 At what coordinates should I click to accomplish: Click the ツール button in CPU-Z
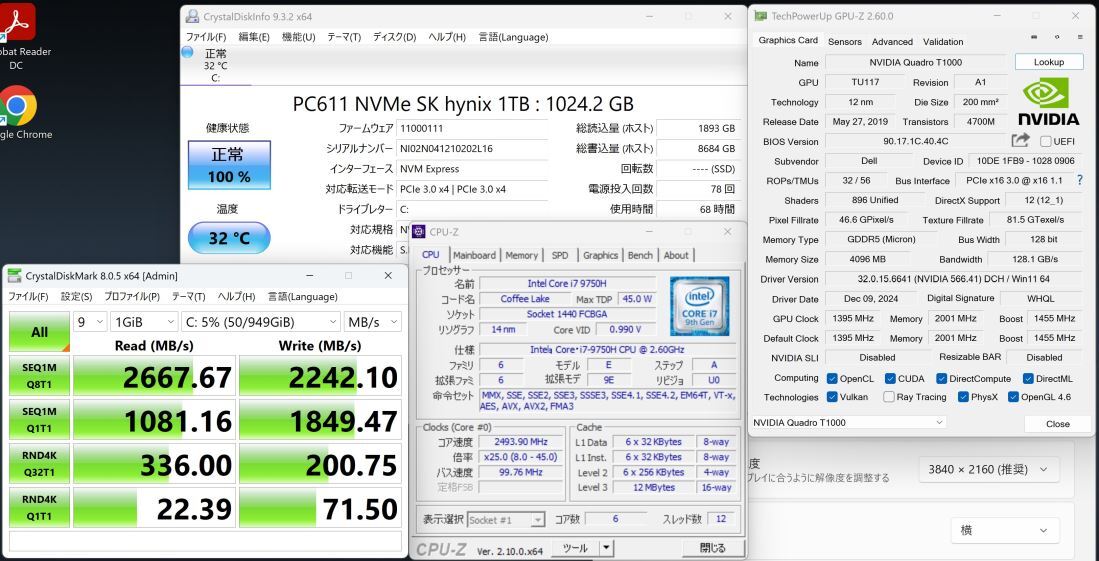tap(575, 548)
